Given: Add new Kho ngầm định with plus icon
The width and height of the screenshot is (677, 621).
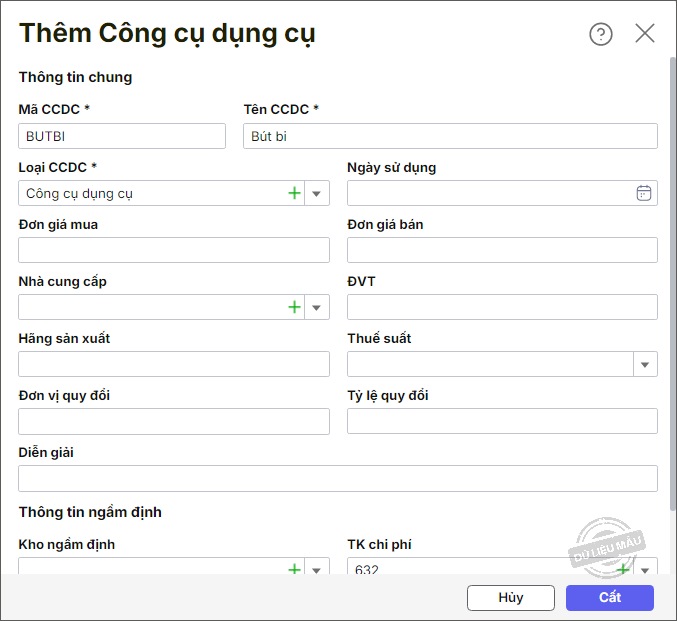Looking at the screenshot, I should coord(294,569).
